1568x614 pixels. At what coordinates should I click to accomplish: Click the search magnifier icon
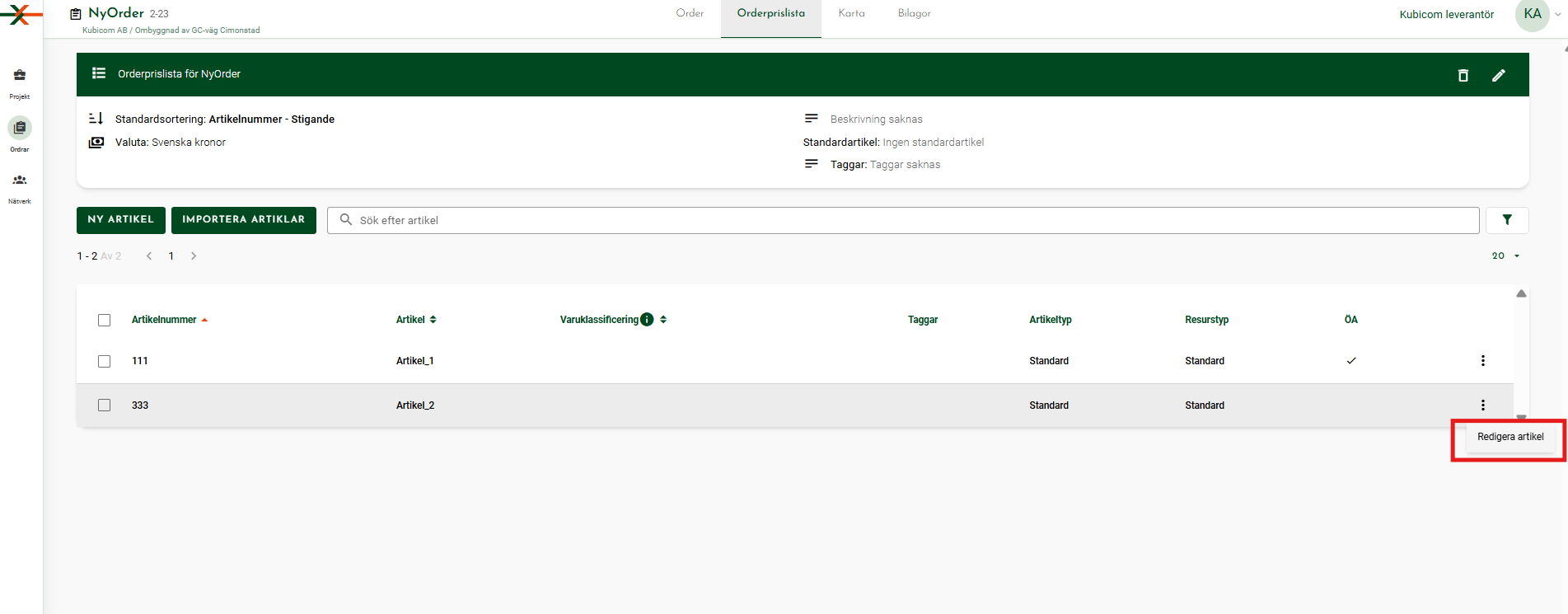coord(346,220)
